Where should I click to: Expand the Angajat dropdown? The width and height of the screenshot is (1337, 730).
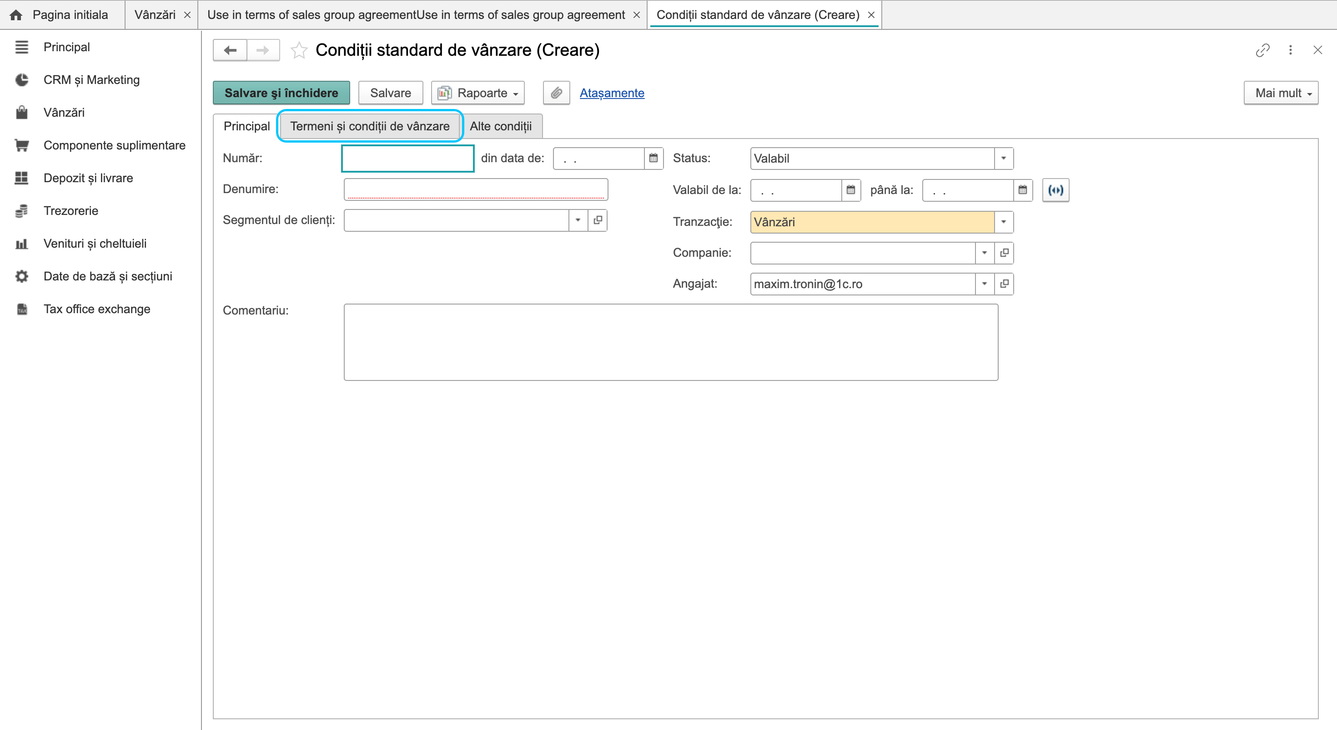point(985,284)
